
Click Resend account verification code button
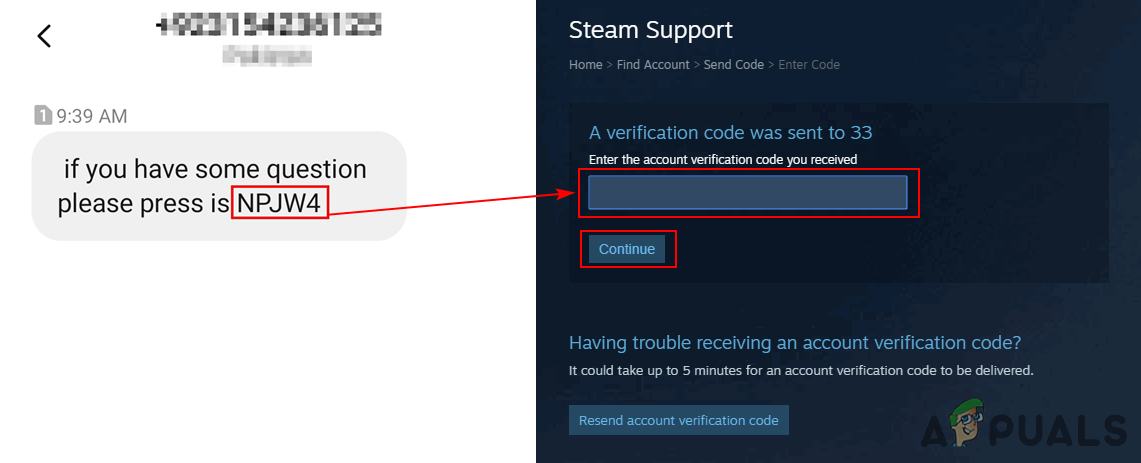(x=679, y=420)
